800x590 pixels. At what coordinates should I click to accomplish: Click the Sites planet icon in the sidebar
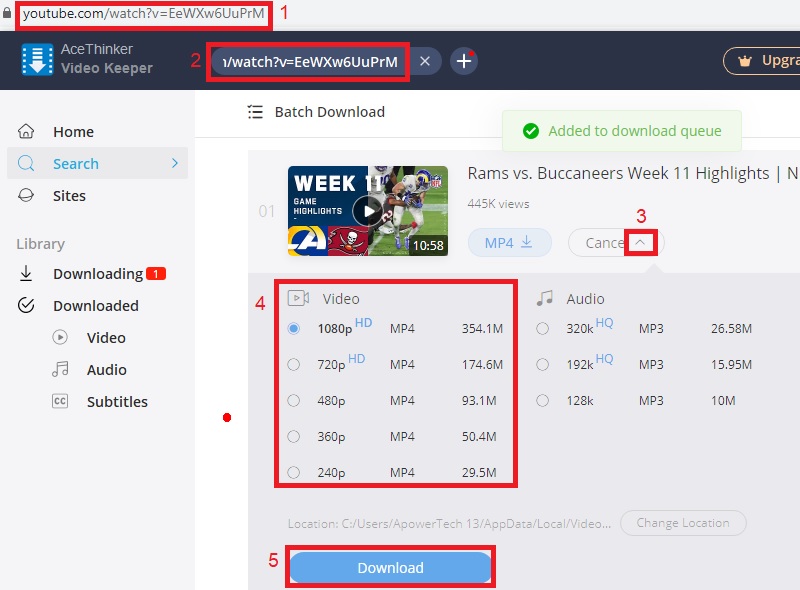click(26, 195)
